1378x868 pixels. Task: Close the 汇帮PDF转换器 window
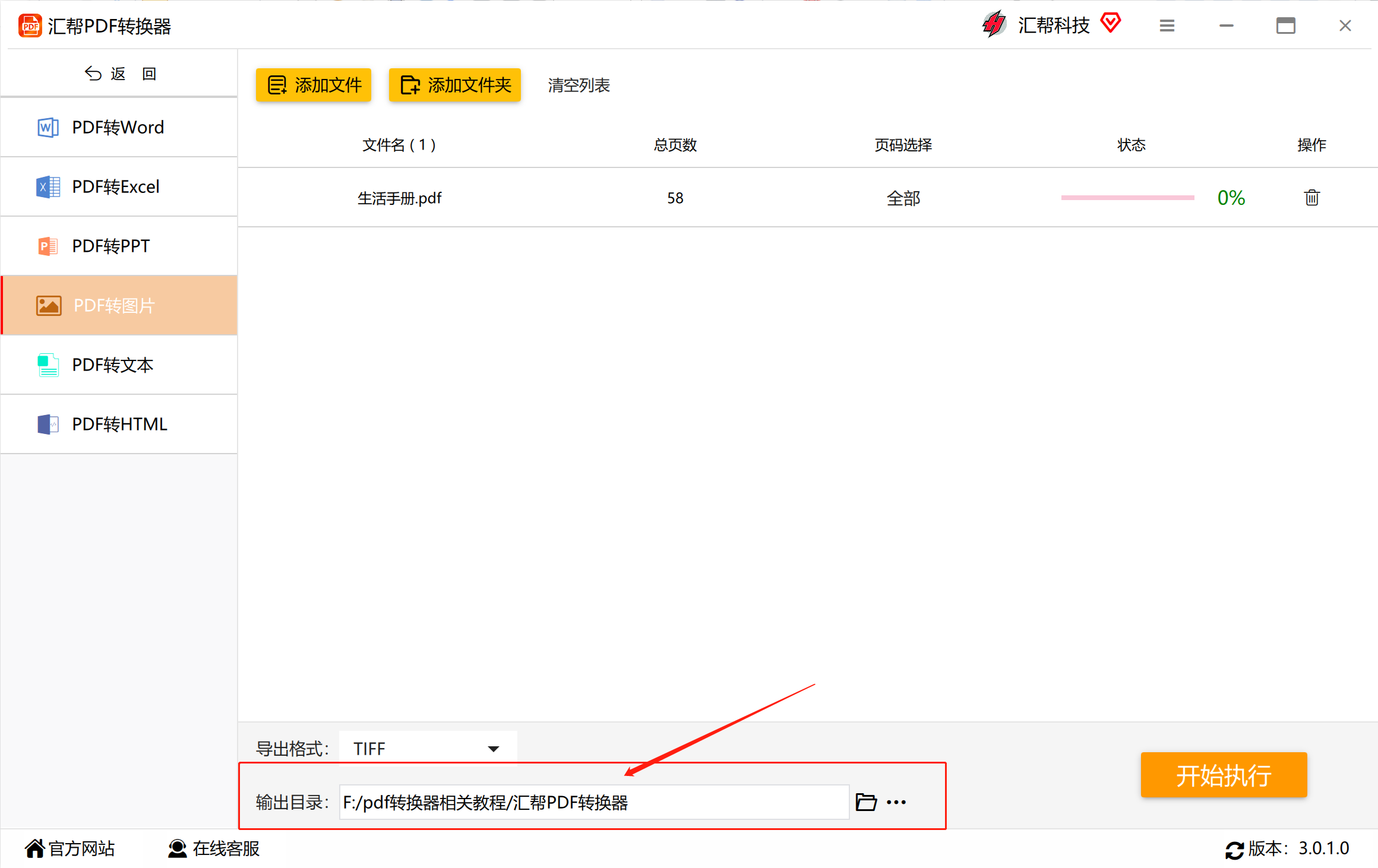pos(1345,26)
